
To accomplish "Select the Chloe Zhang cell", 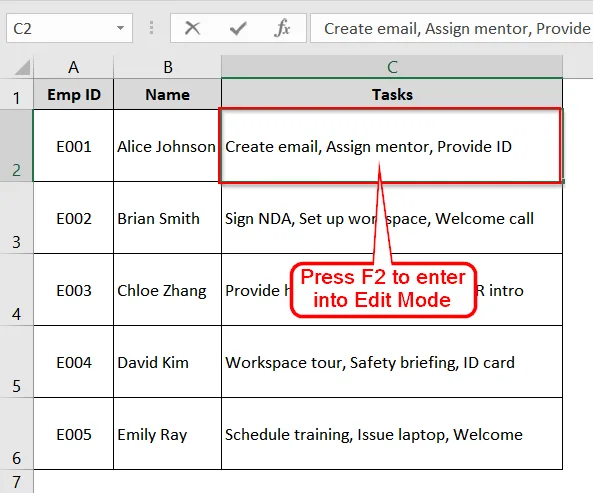I will 168,290.
